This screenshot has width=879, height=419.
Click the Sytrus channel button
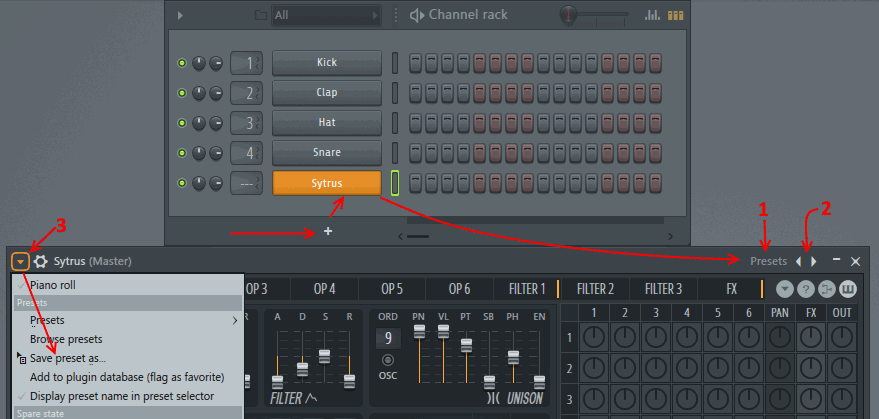(326, 183)
